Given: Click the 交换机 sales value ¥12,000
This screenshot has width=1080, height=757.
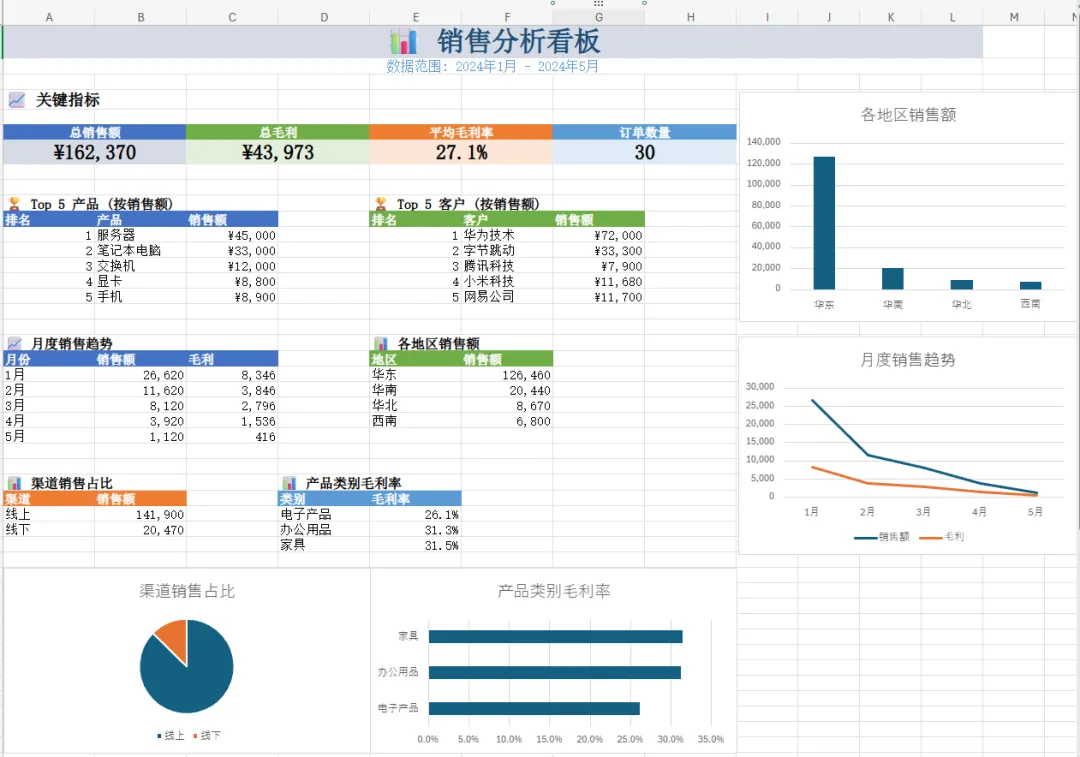Looking at the screenshot, I should pos(232,266).
